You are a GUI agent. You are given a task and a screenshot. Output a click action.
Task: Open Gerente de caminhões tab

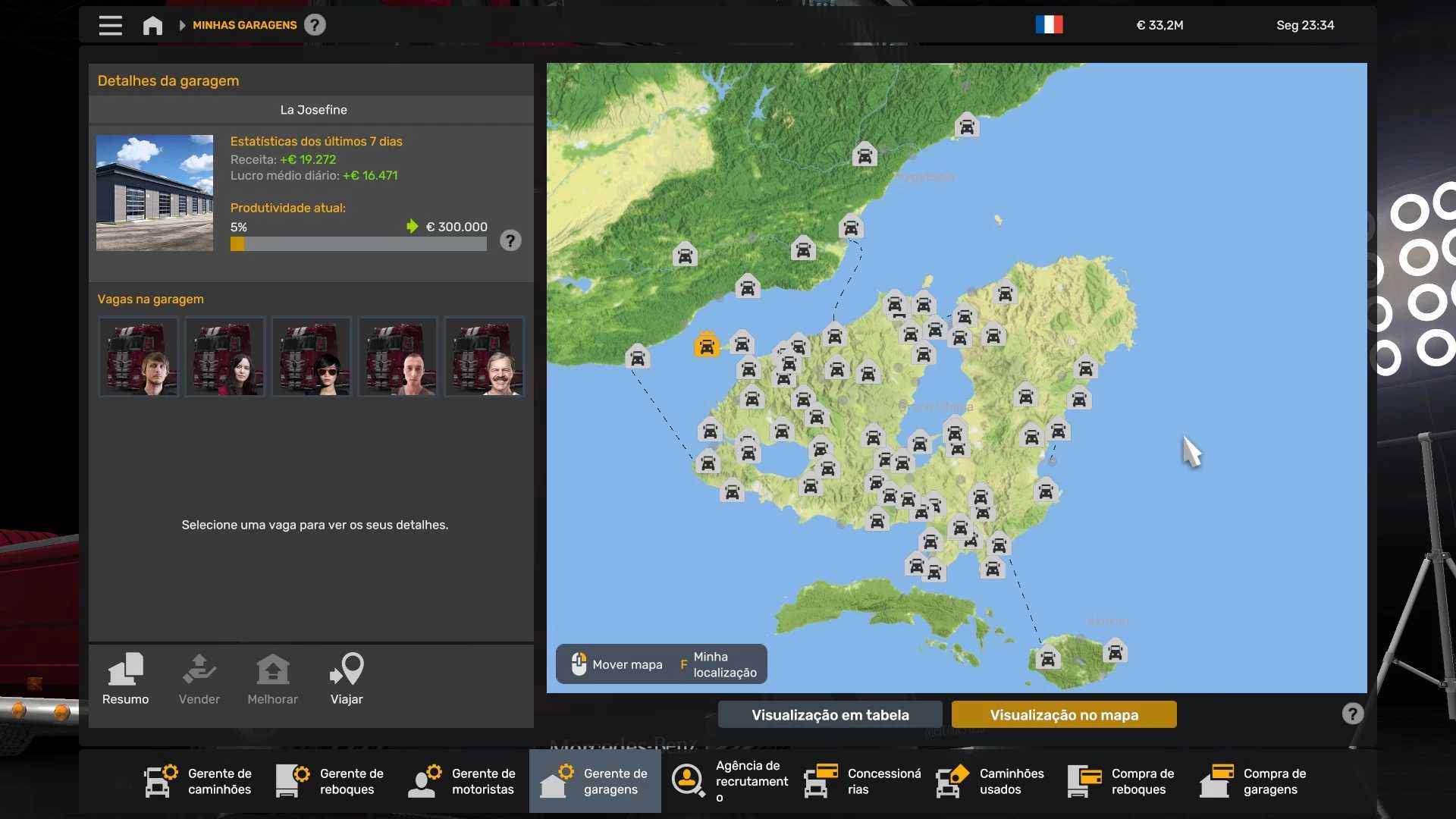click(x=199, y=781)
